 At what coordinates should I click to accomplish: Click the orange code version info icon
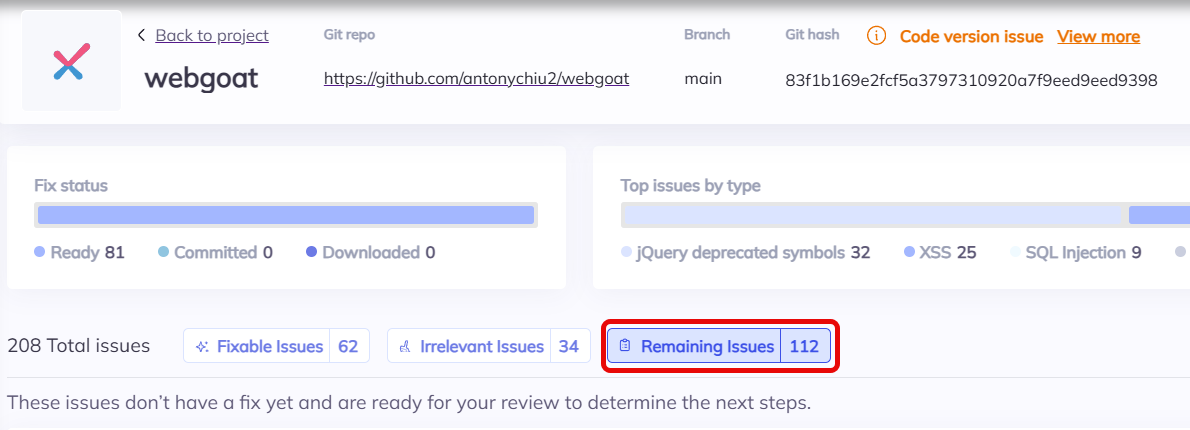pos(876,36)
